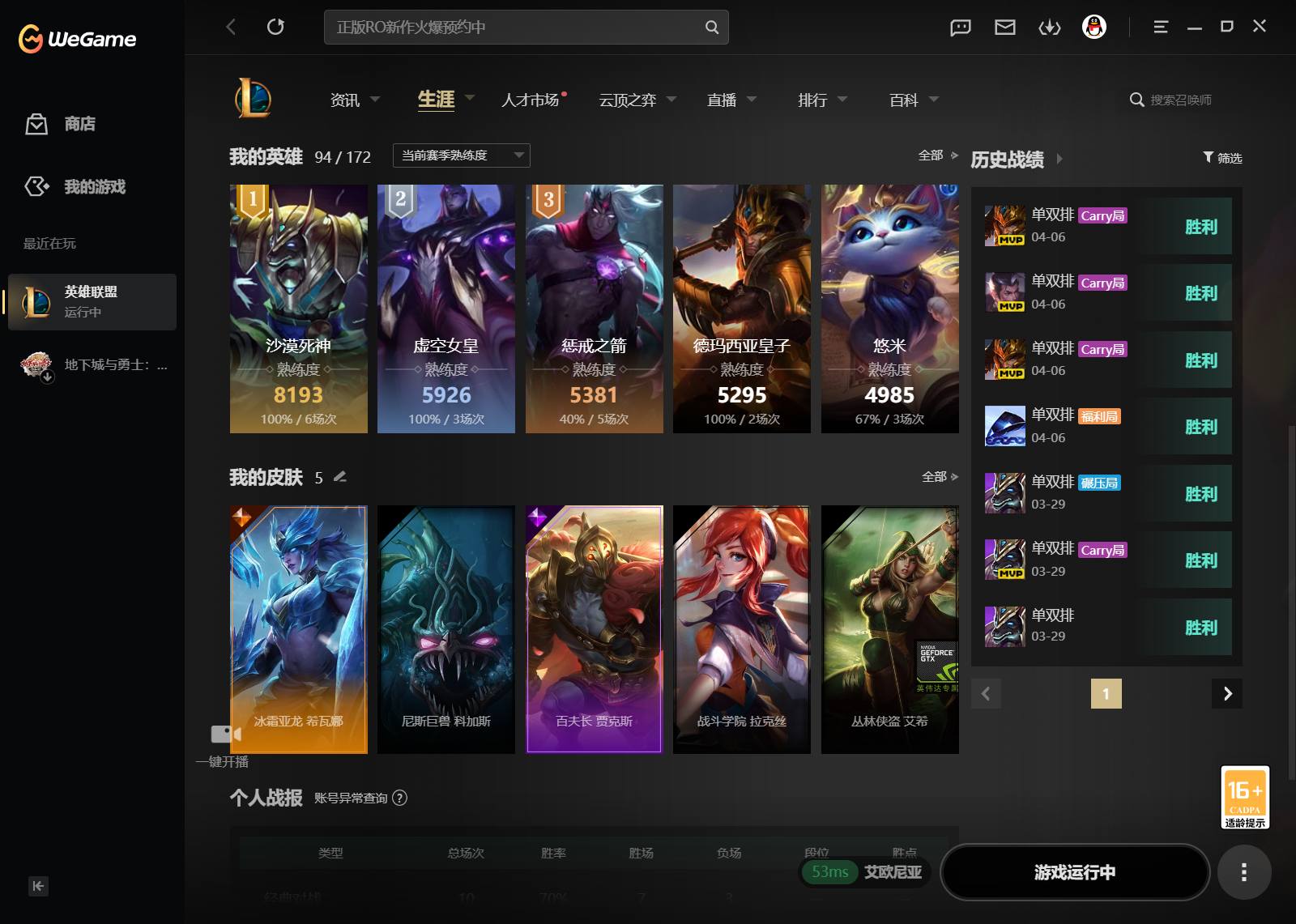Viewport: 1296px width, 924px height.
Task: Open the mail inbox icon
Action: point(1005,28)
